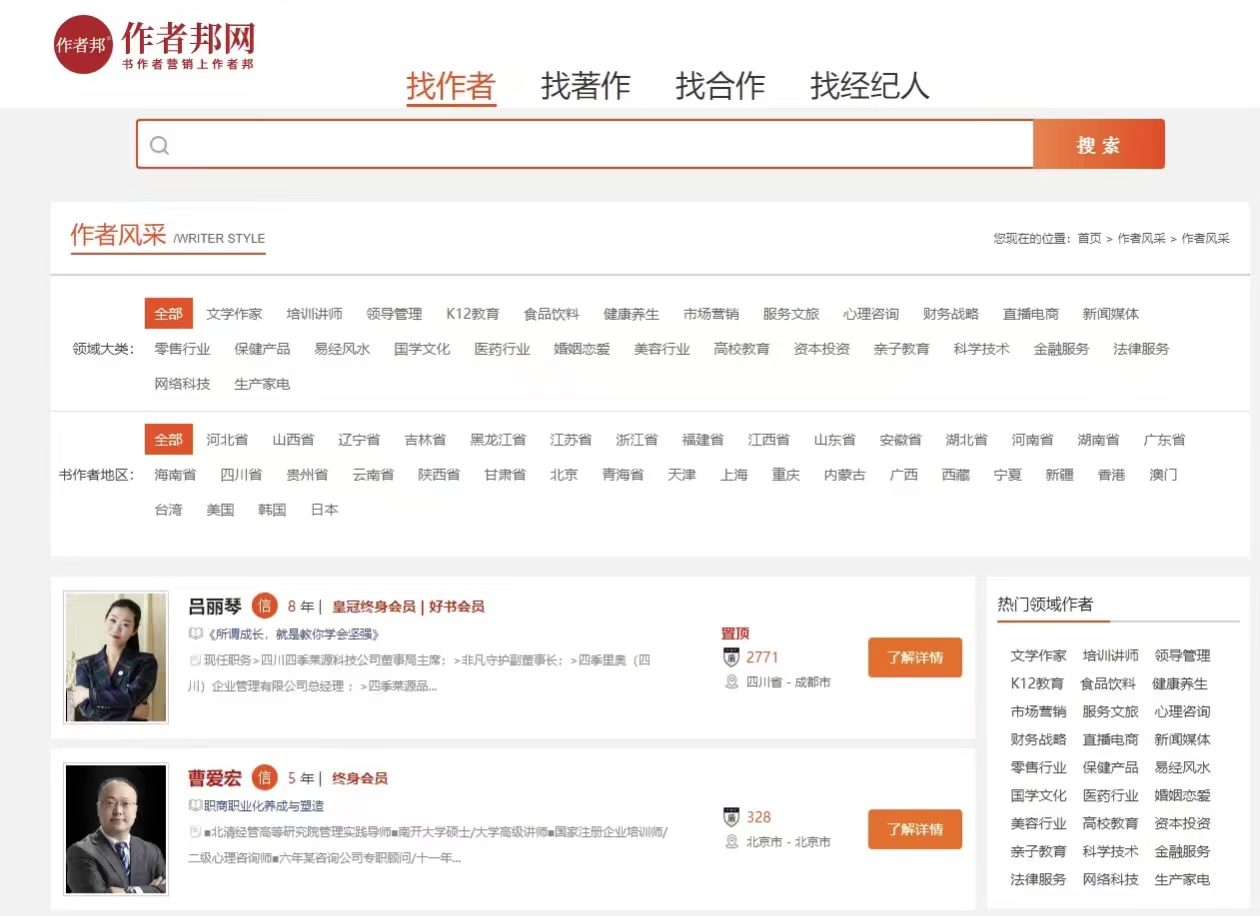Select the 全部 filter in 领域大类
Image resolution: width=1260 pixels, height=916 pixels.
tap(168, 314)
